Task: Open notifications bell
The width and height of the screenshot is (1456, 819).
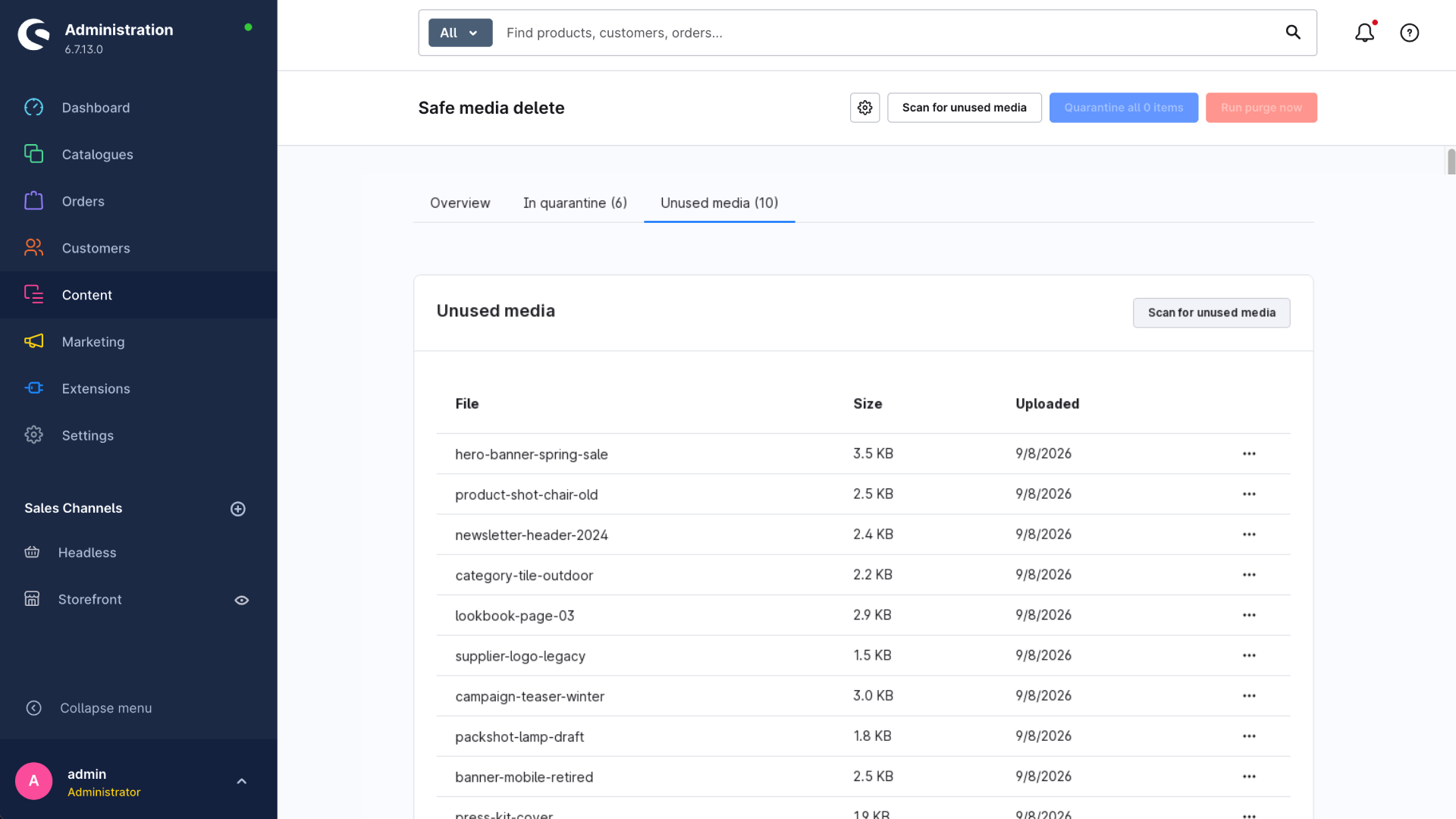Action: 1365,33
